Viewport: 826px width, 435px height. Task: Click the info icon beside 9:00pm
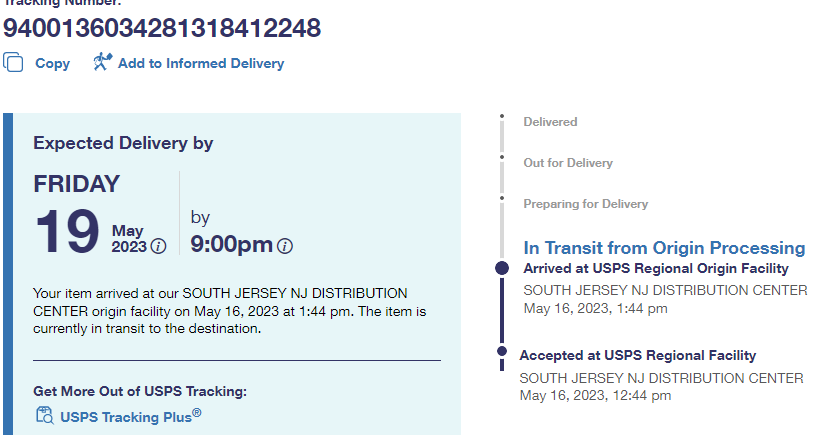point(285,246)
